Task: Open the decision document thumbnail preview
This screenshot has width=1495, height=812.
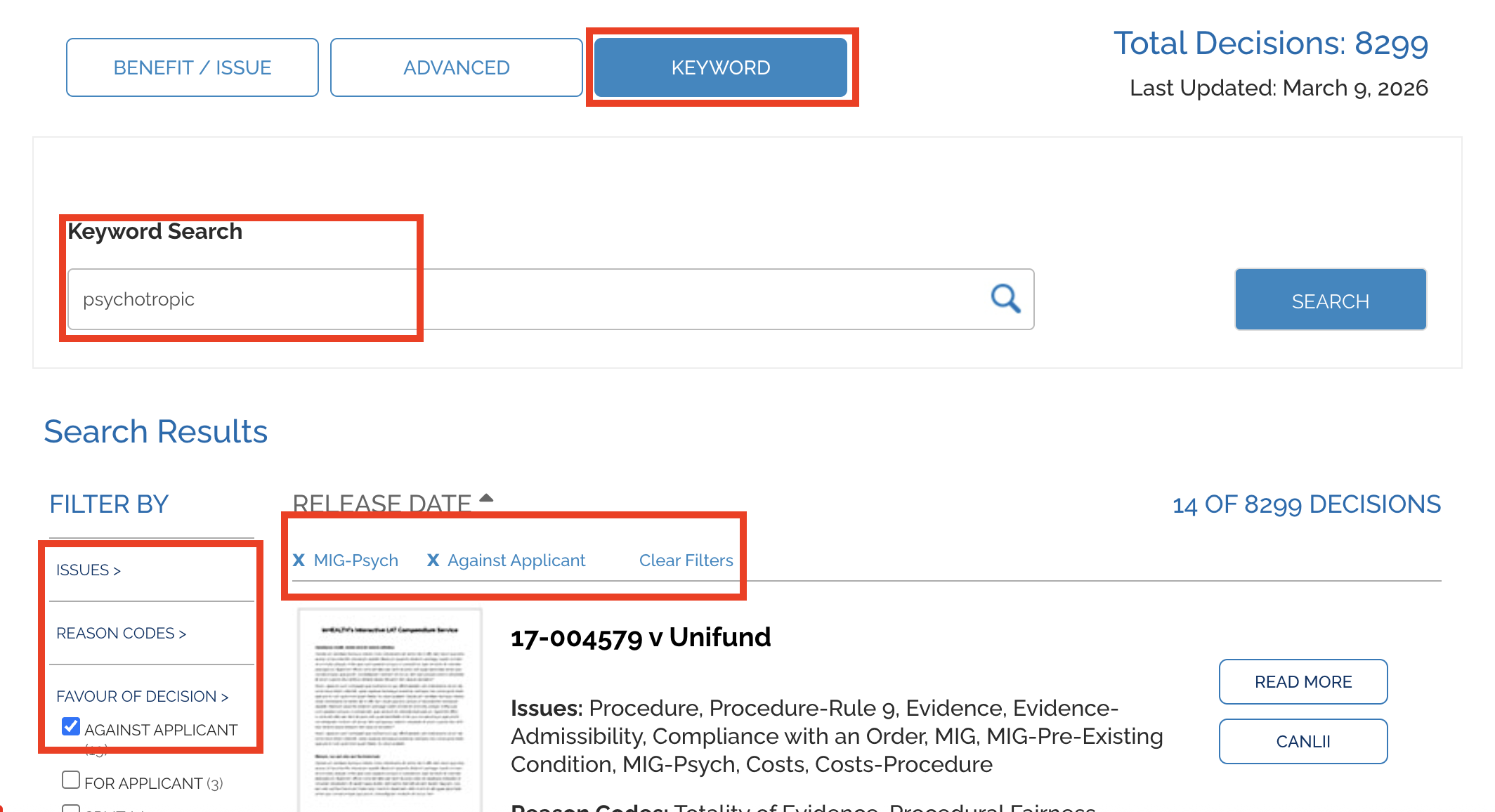Action: point(390,709)
